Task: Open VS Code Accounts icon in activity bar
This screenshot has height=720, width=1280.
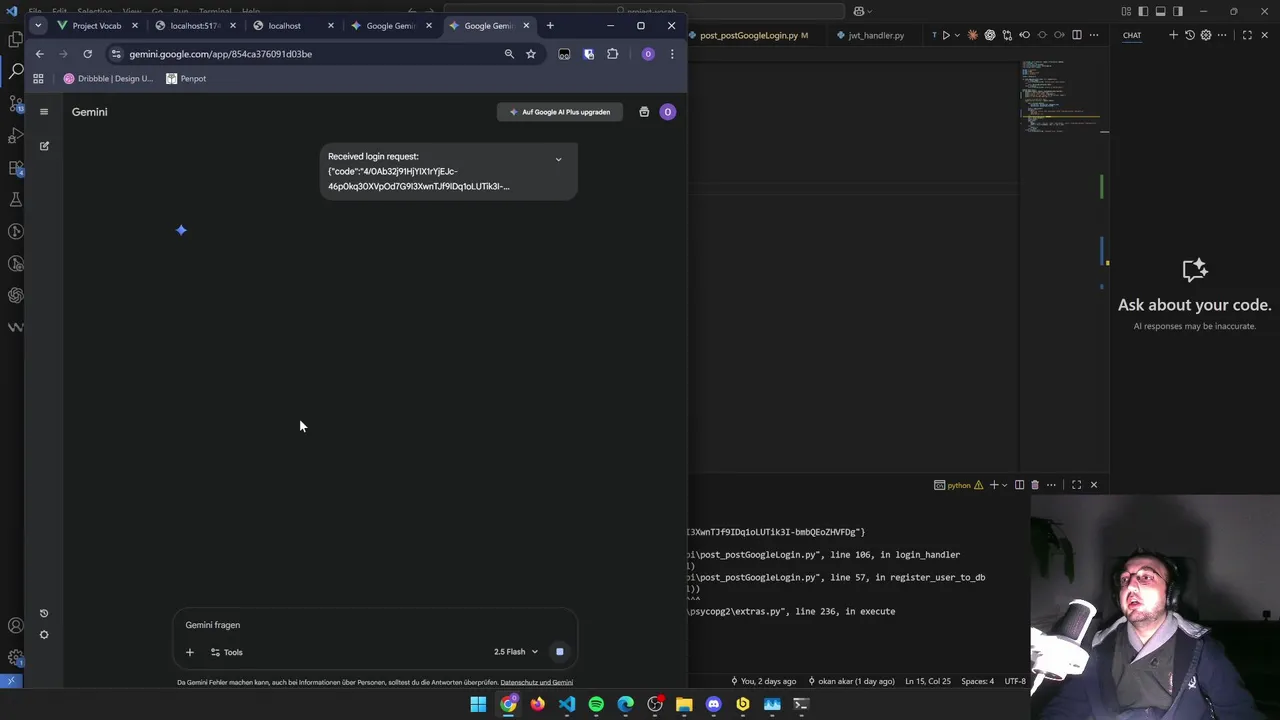Action: click(15, 626)
